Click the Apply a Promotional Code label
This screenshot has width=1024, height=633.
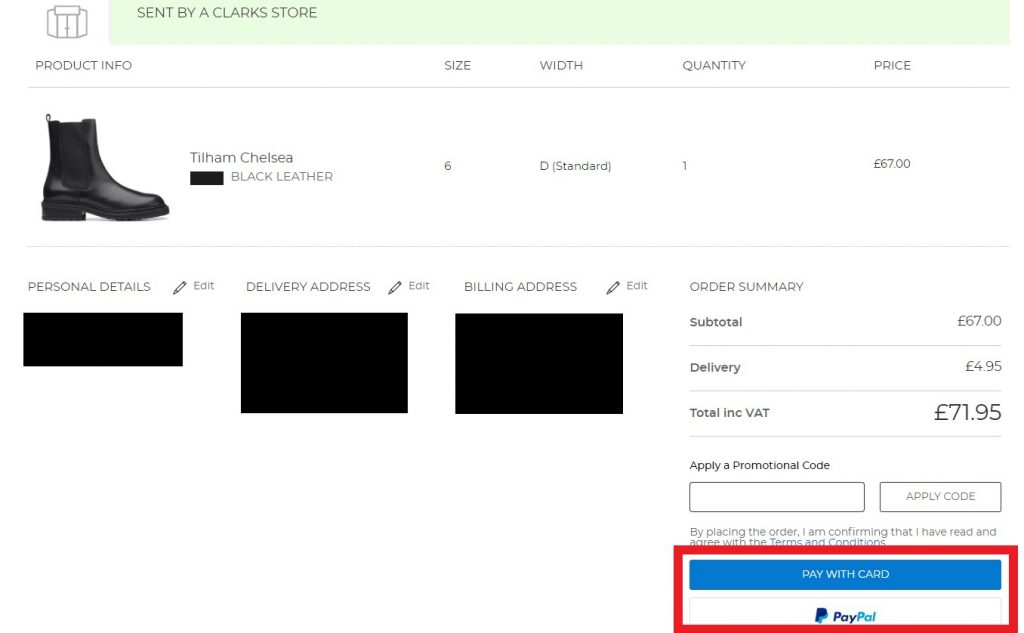pos(760,465)
